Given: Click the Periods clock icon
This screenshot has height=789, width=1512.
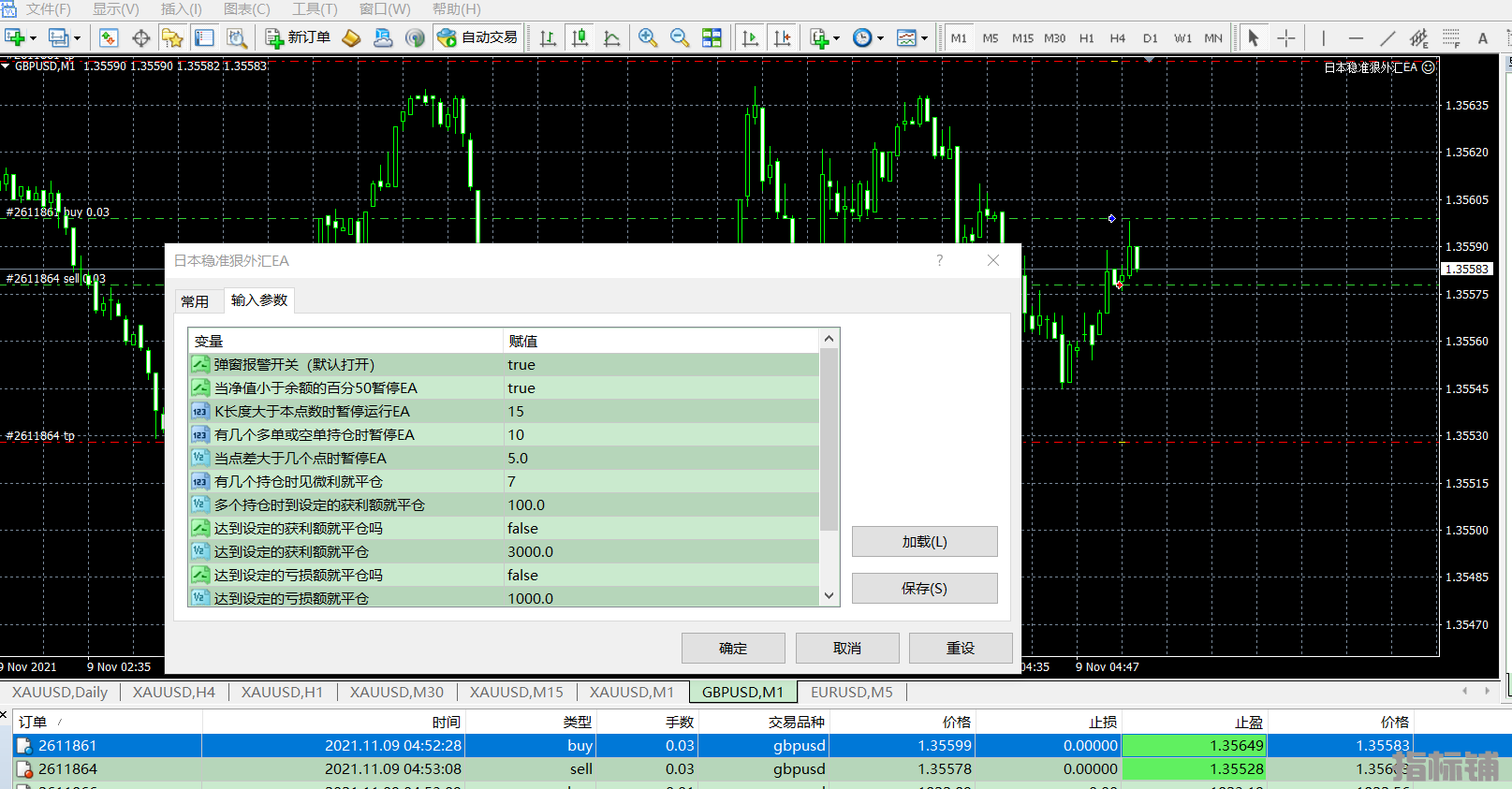Looking at the screenshot, I should [x=862, y=37].
